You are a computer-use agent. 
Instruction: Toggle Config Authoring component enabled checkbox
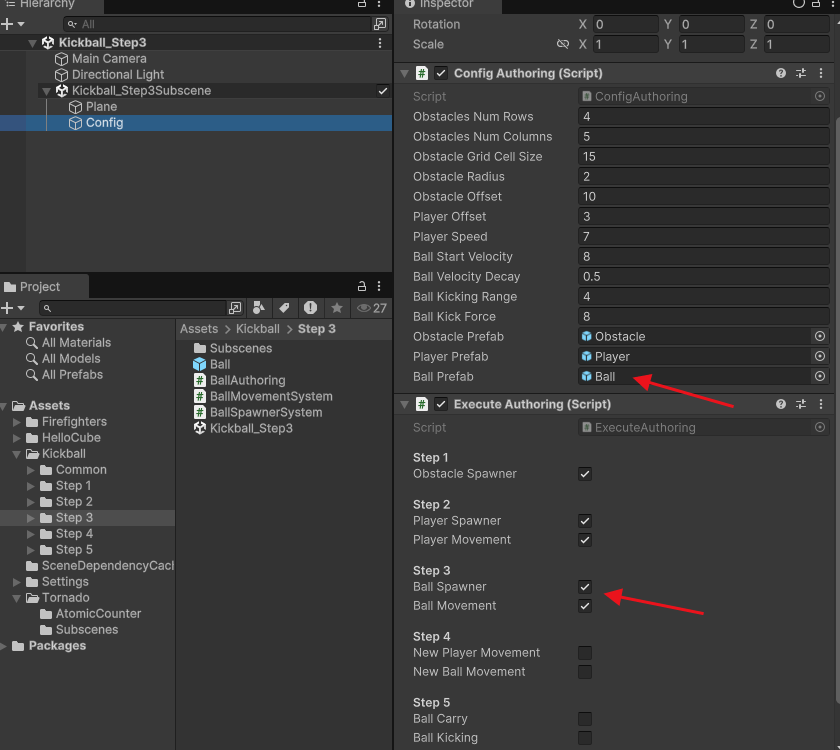click(441, 73)
